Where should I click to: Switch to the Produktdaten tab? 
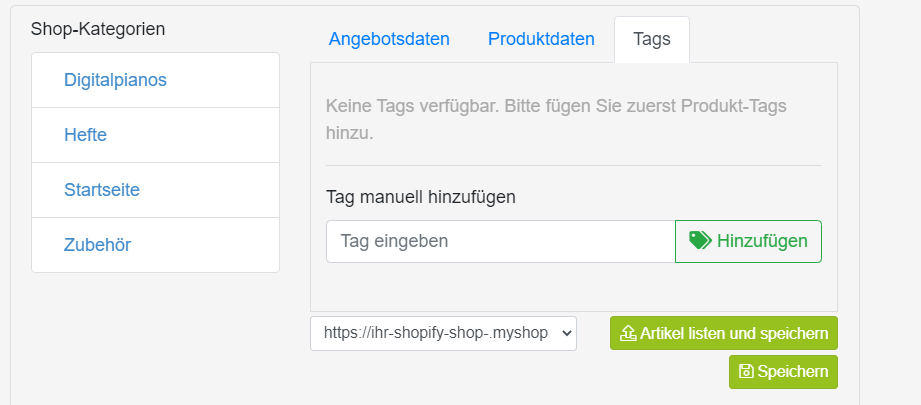[541, 39]
